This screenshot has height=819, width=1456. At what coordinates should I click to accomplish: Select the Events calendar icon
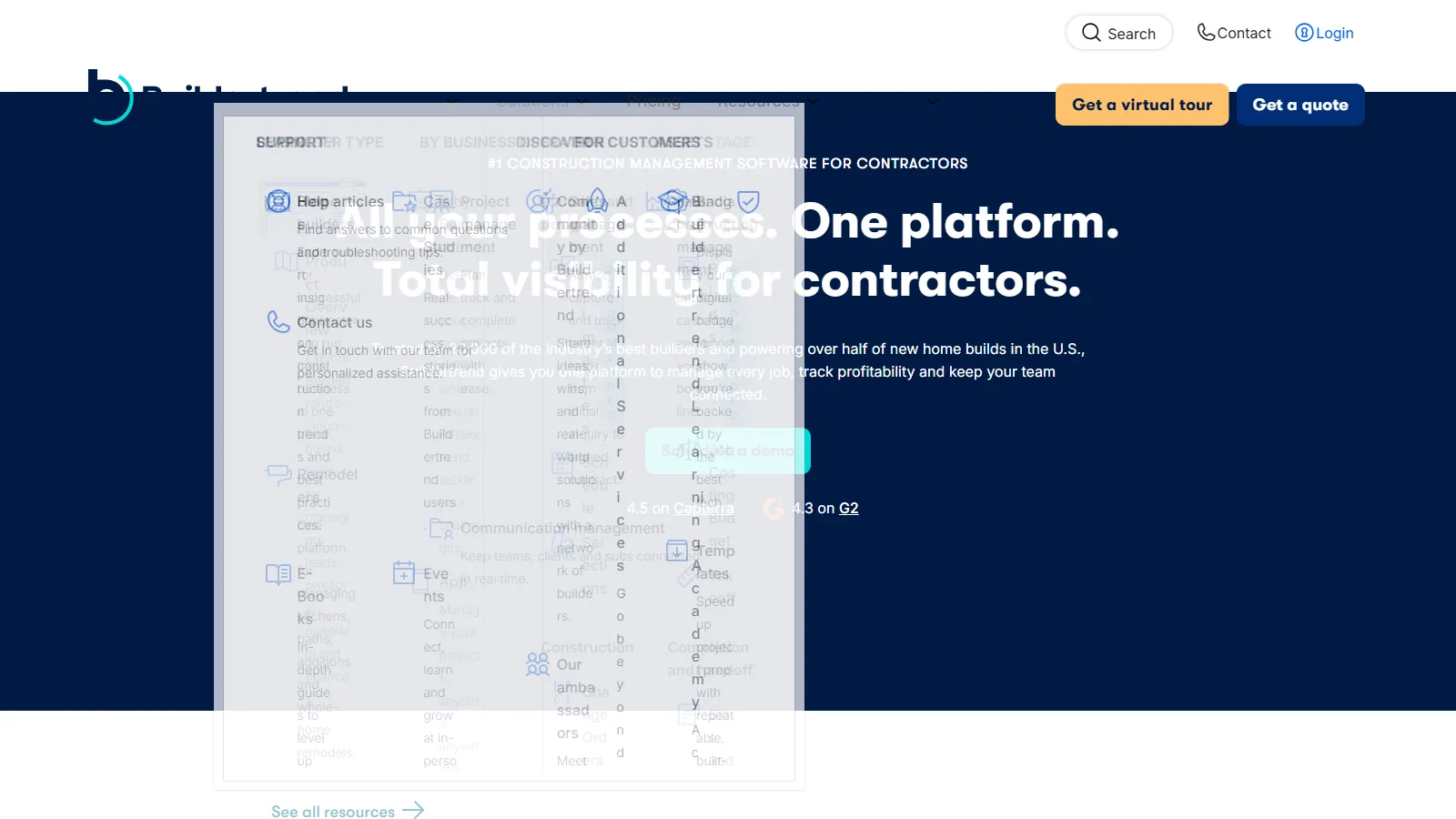click(403, 574)
